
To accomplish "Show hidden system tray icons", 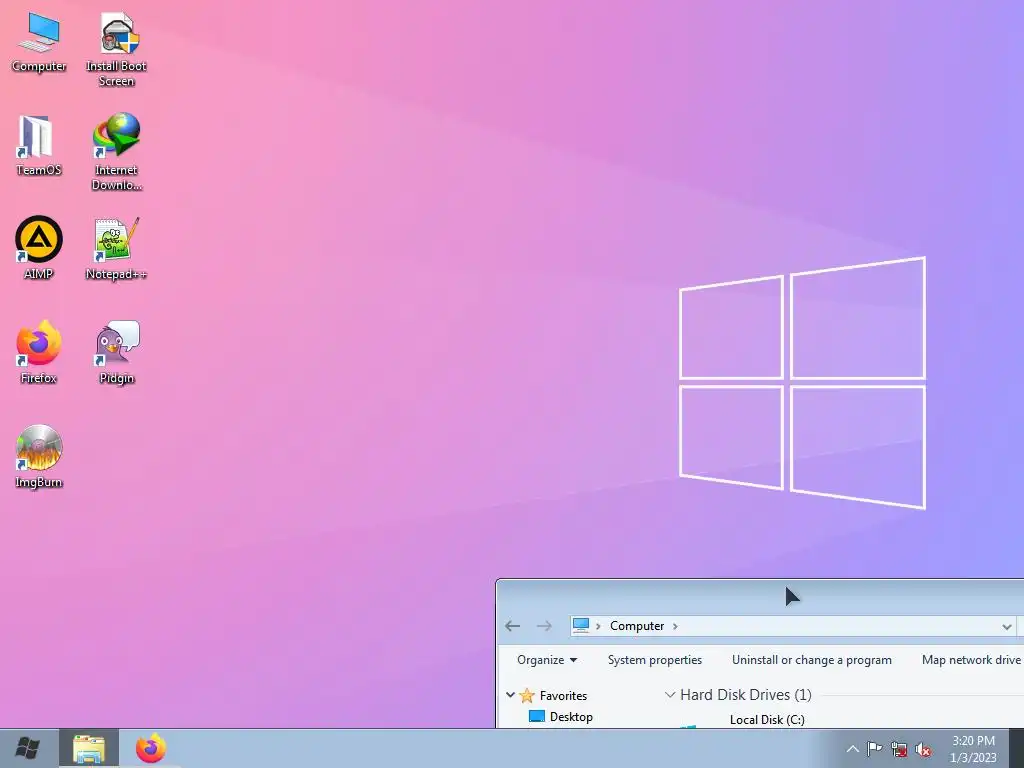I will (x=852, y=749).
